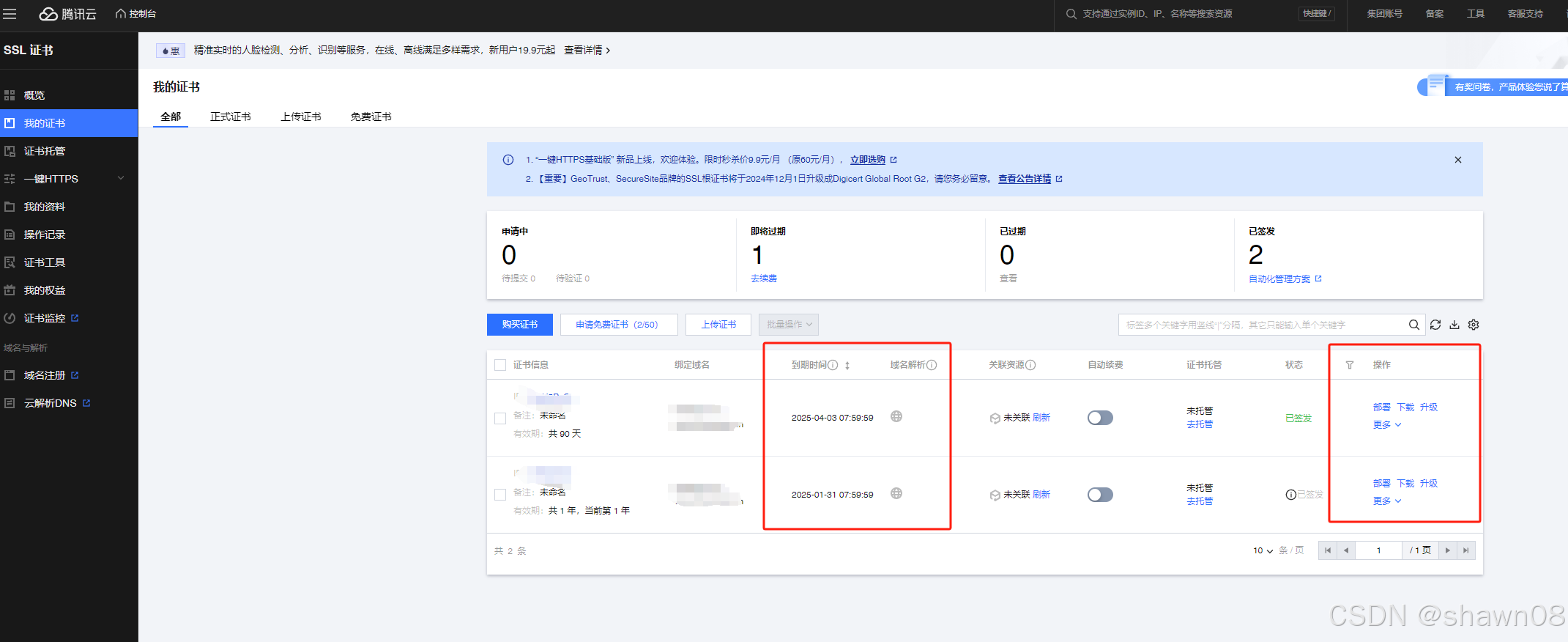Viewport: 1568px width, 642px height.
Task: Click 去续费 under 即将过期
Action: pyautogui.click(x=764, y=278)
